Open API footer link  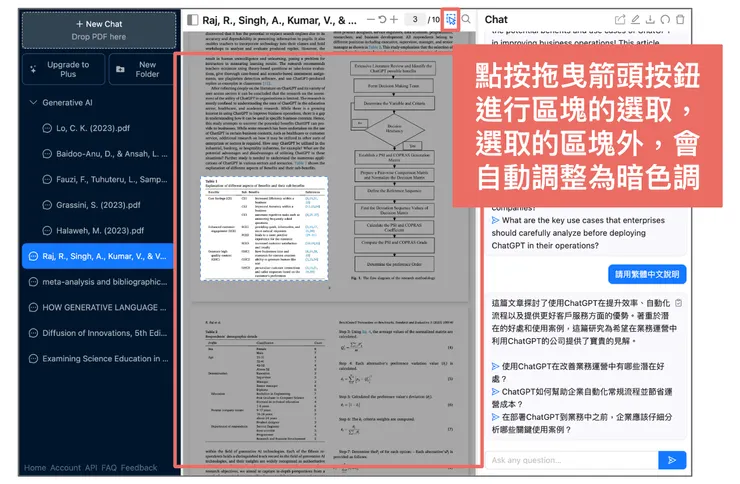tap(91, 467)
